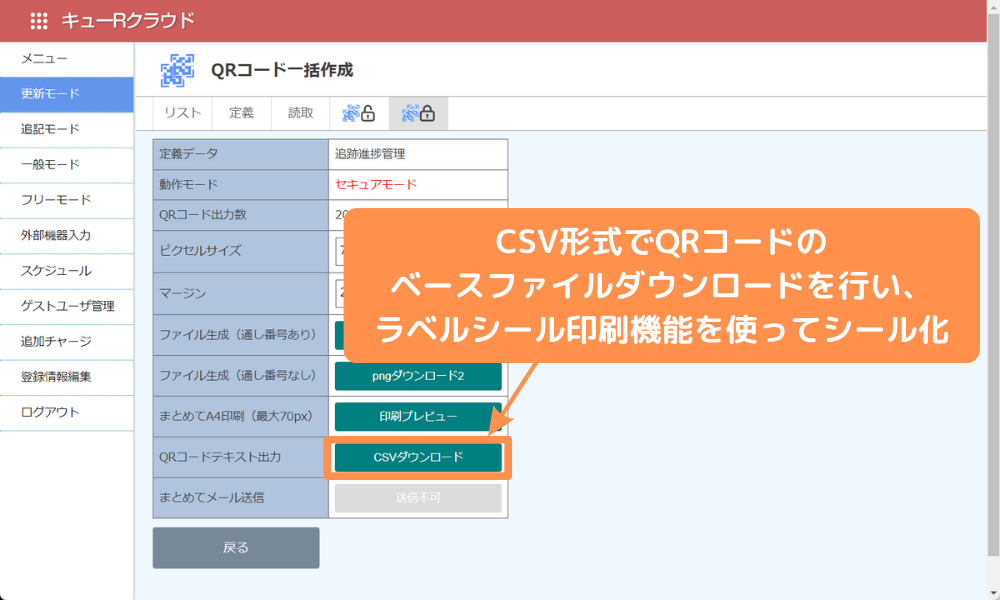Open メニュー in the sidebar
Image resolution: width=1000 pixels, height=600 pixels.
coord(66,59)
